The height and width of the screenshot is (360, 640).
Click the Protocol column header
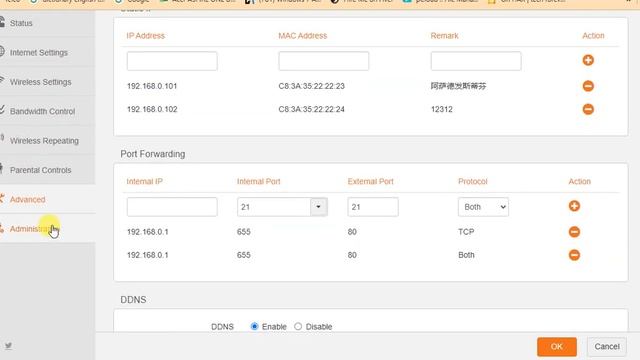click(x=472, y=181)
